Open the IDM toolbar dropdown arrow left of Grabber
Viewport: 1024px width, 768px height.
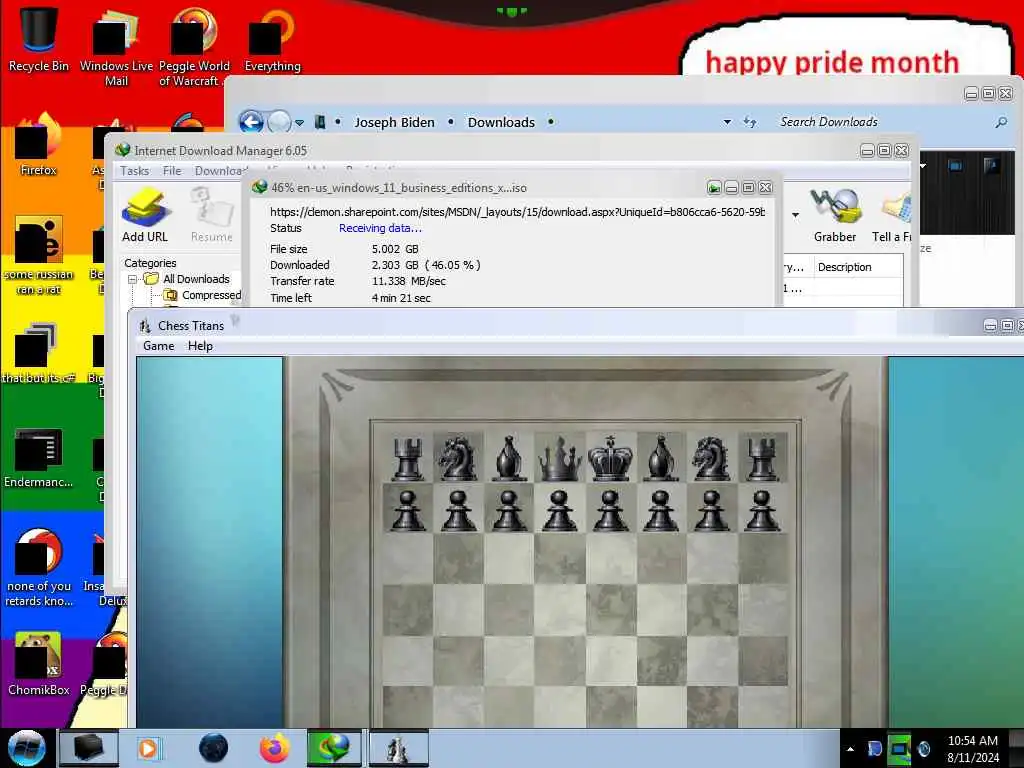coord(795,215)
